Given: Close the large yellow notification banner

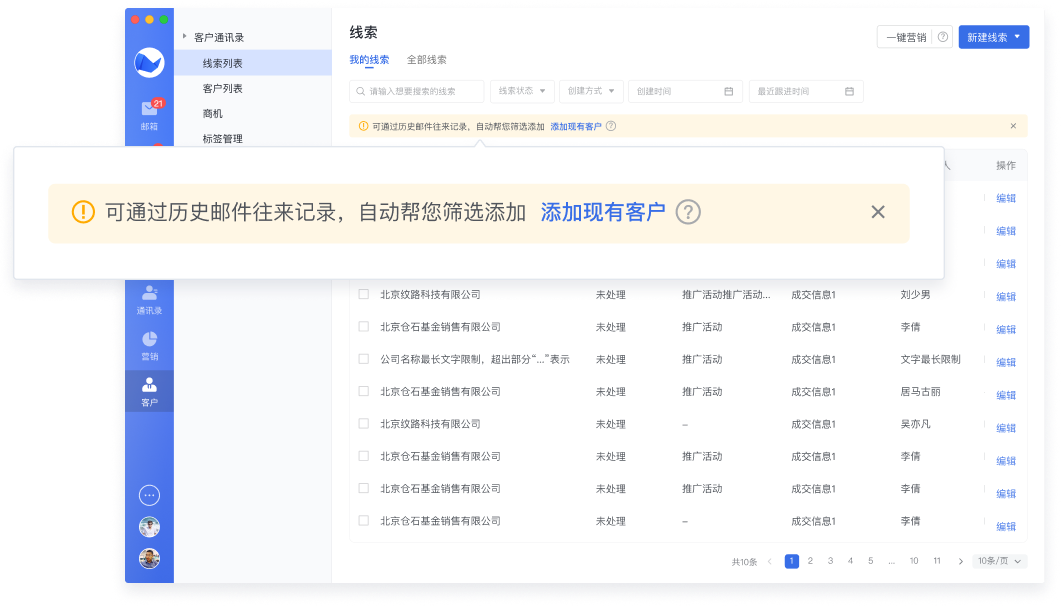Looking at the screenshot, I should pos(878,212).
